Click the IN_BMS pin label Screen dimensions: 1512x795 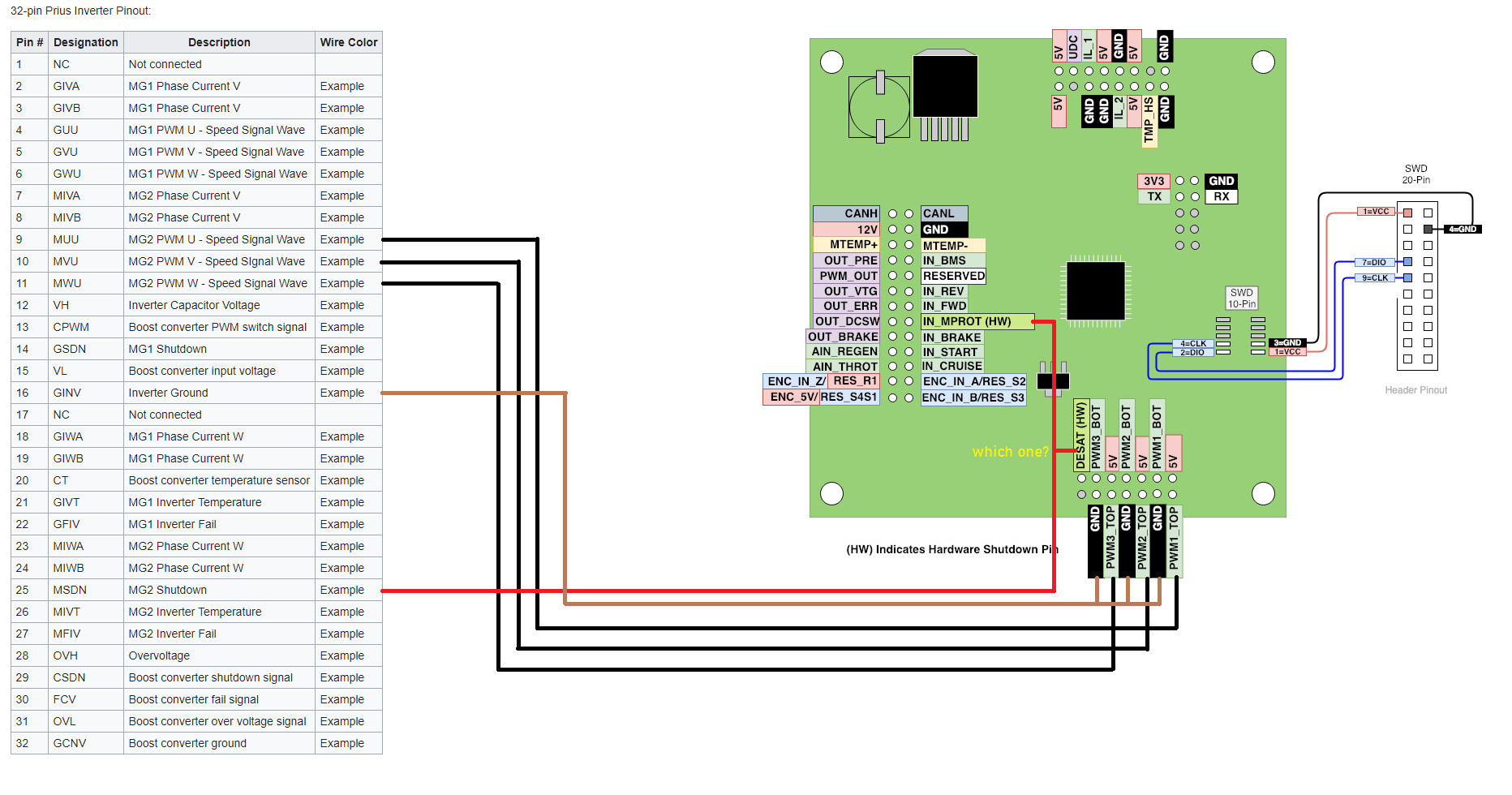953,260
